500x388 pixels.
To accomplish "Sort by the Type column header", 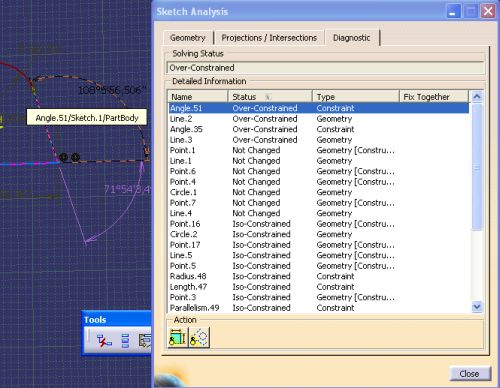I will [356, 97].
